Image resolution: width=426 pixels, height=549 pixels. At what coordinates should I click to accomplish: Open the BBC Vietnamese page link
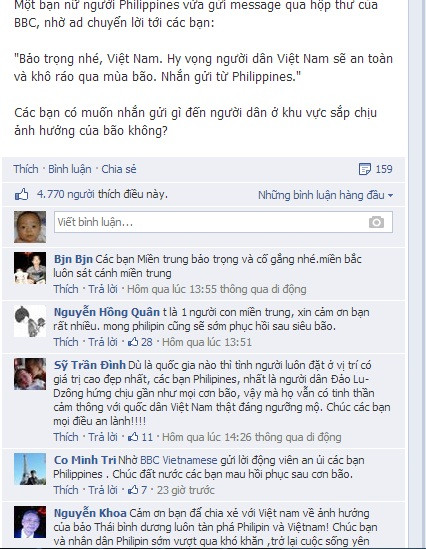[x=179, y=460]
